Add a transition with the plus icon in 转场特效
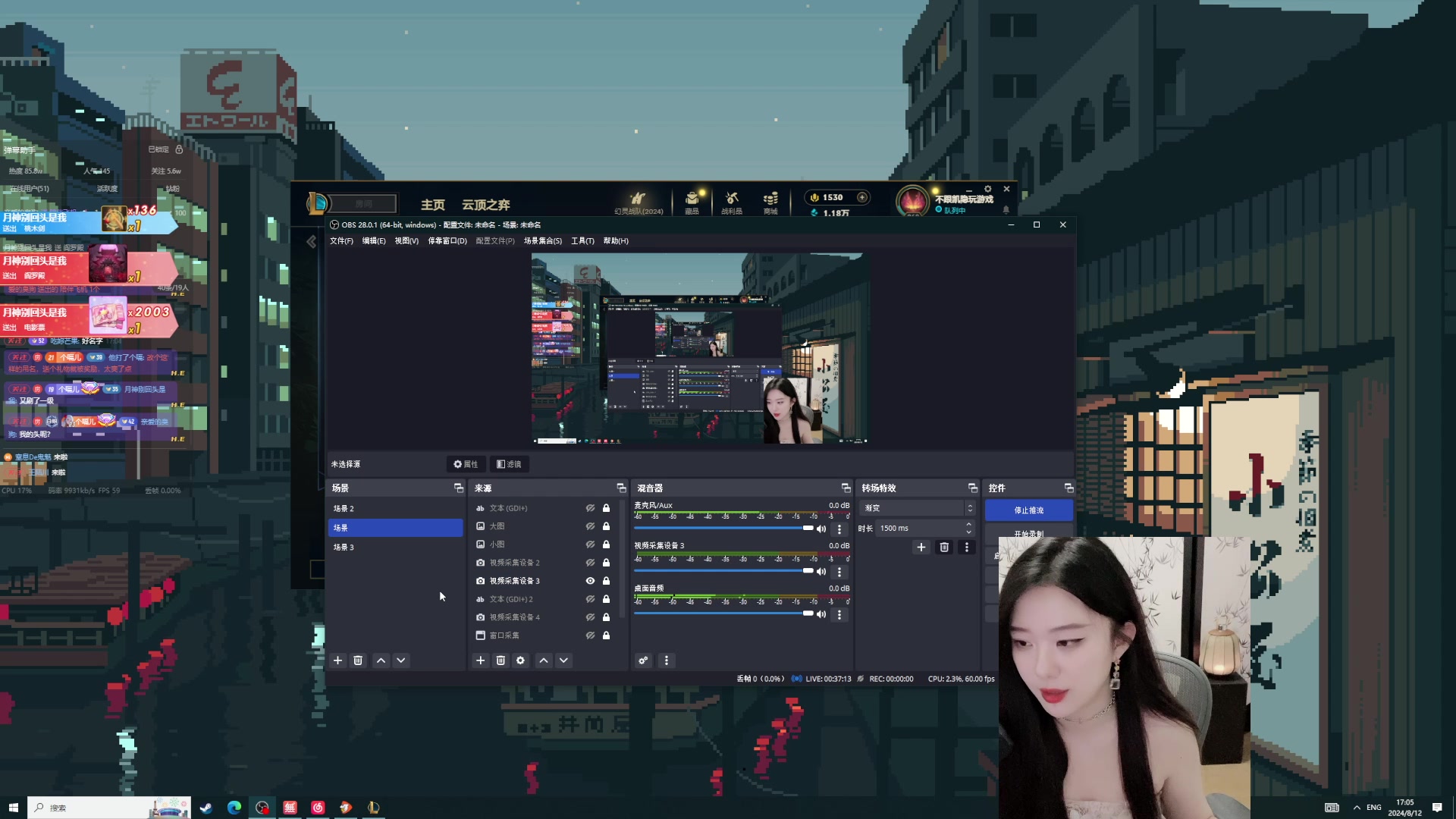This screenshot has width=1456, height=819. (921, 548)
